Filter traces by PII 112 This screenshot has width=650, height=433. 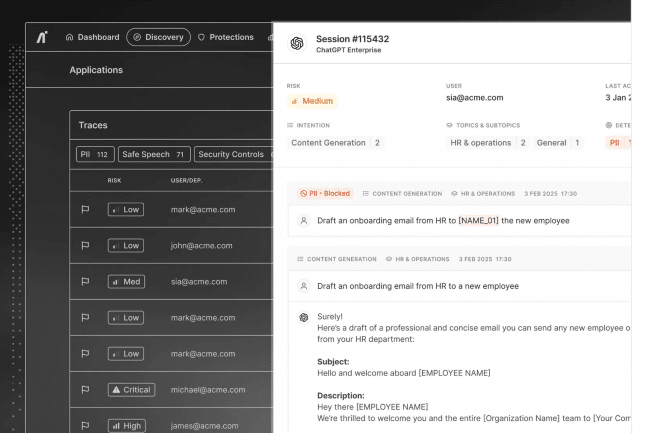(x=95, y=155)
